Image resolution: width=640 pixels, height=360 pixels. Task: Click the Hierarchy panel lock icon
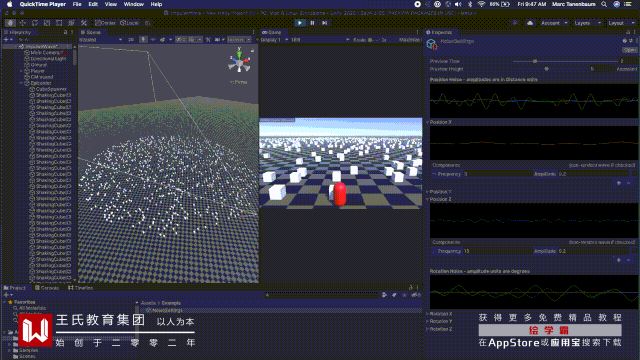coord(65,32)
